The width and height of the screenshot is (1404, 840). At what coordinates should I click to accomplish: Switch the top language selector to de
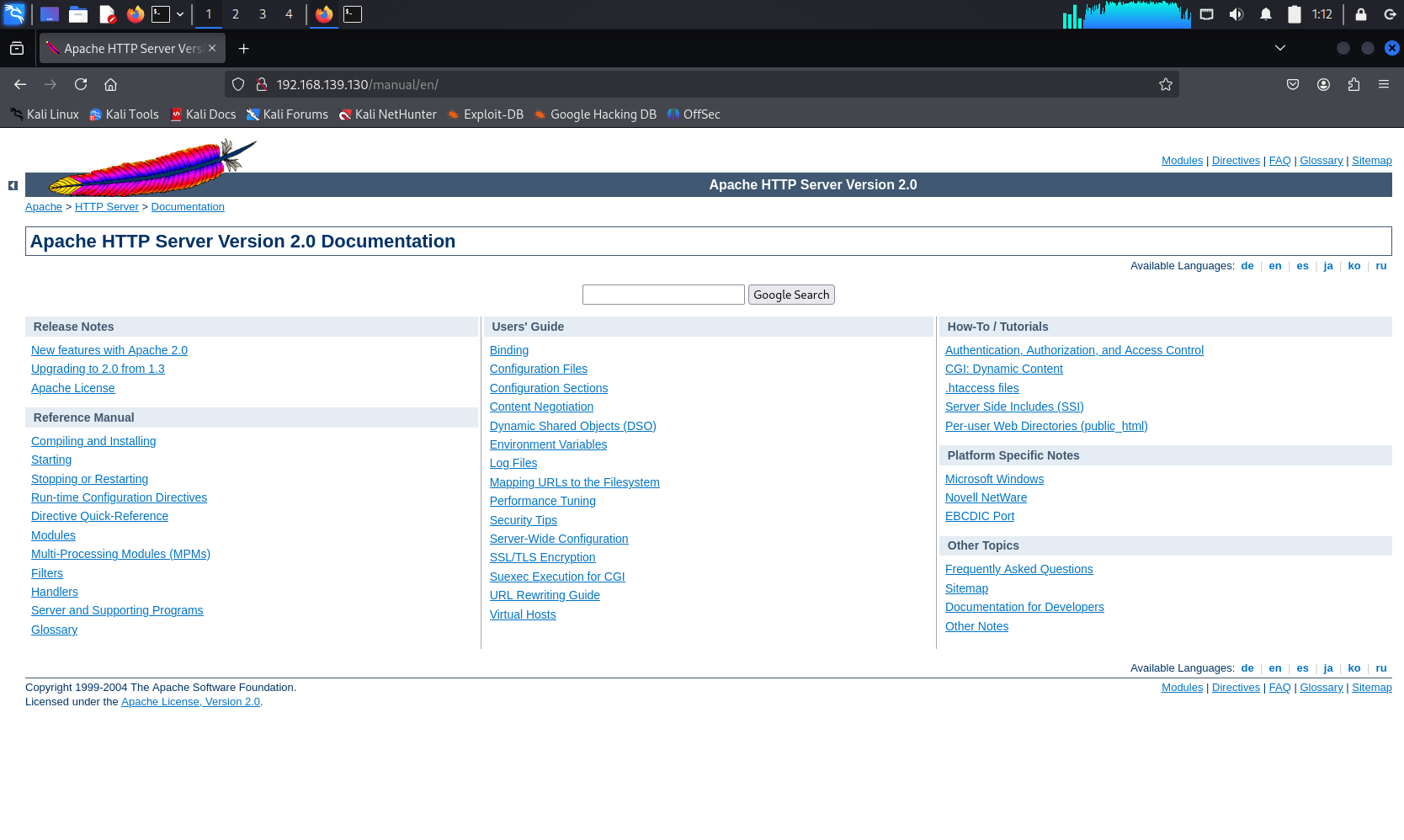pyautogui.click(x=1247, y=266)
